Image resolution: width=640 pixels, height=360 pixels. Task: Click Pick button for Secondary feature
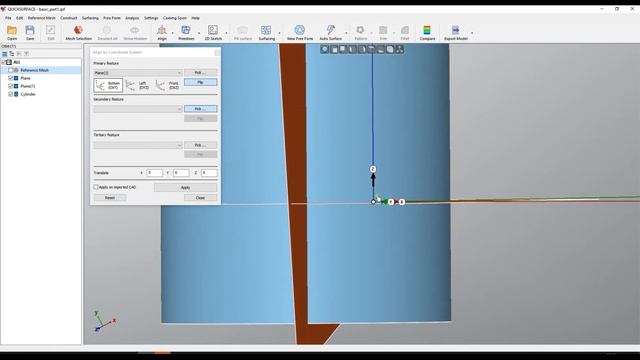[x=200, y=109]
